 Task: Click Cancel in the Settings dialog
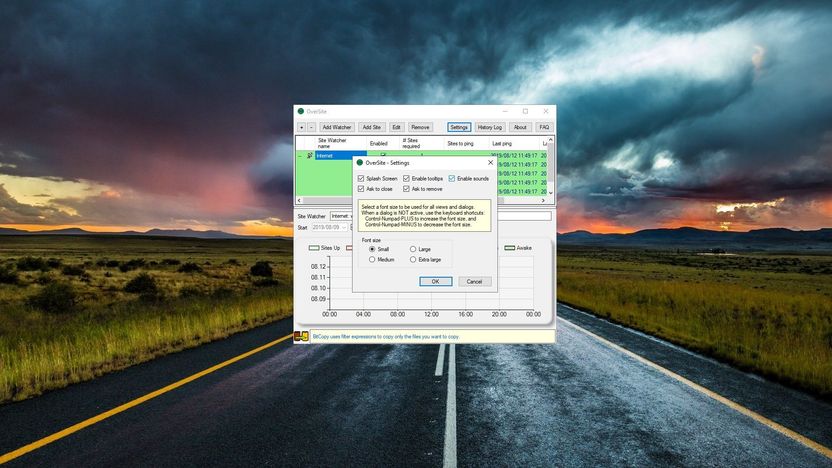pyautogui.click(x=474, y=281)
